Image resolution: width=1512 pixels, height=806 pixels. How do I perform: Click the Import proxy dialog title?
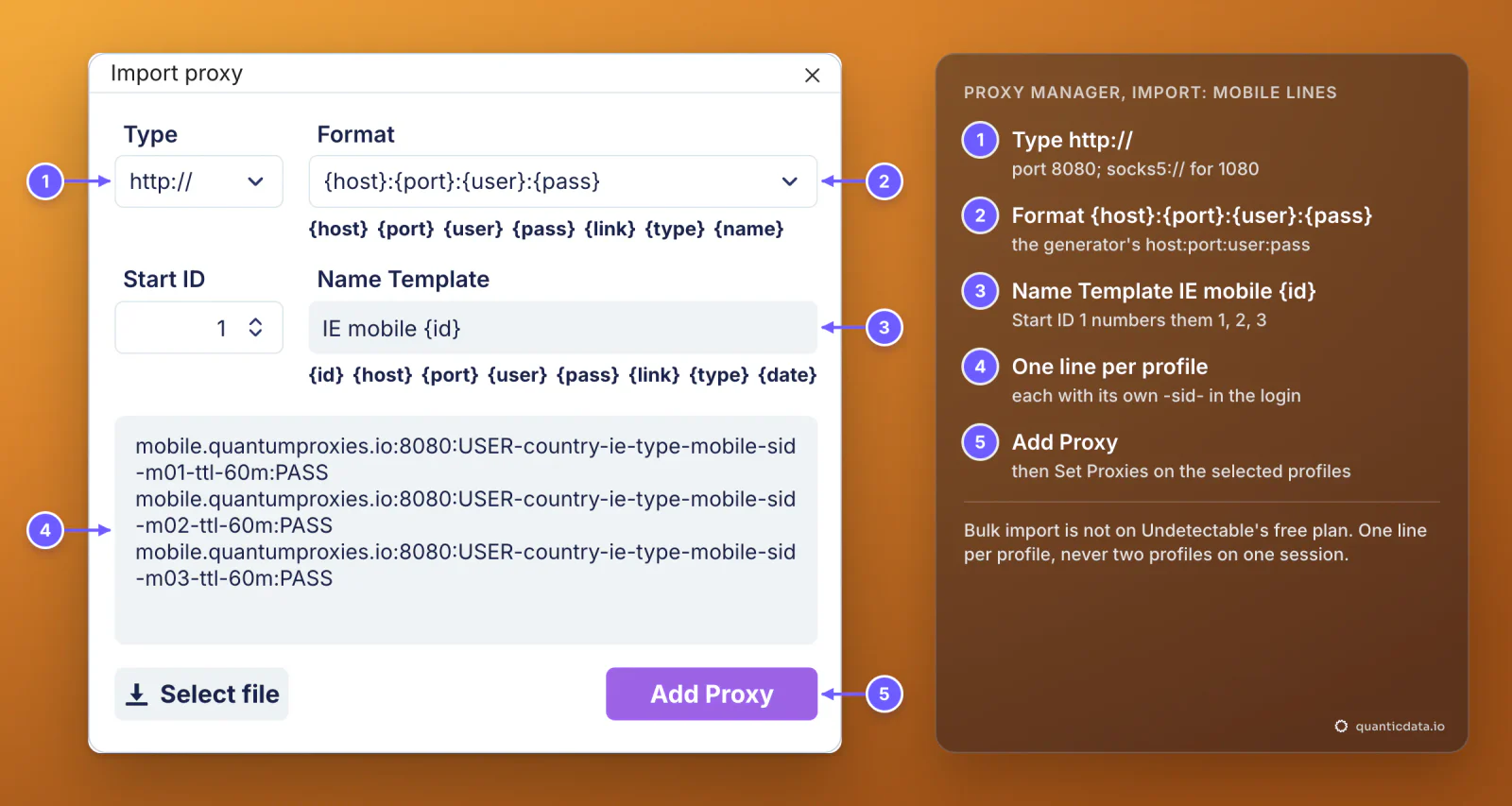(x=177, y=74)
